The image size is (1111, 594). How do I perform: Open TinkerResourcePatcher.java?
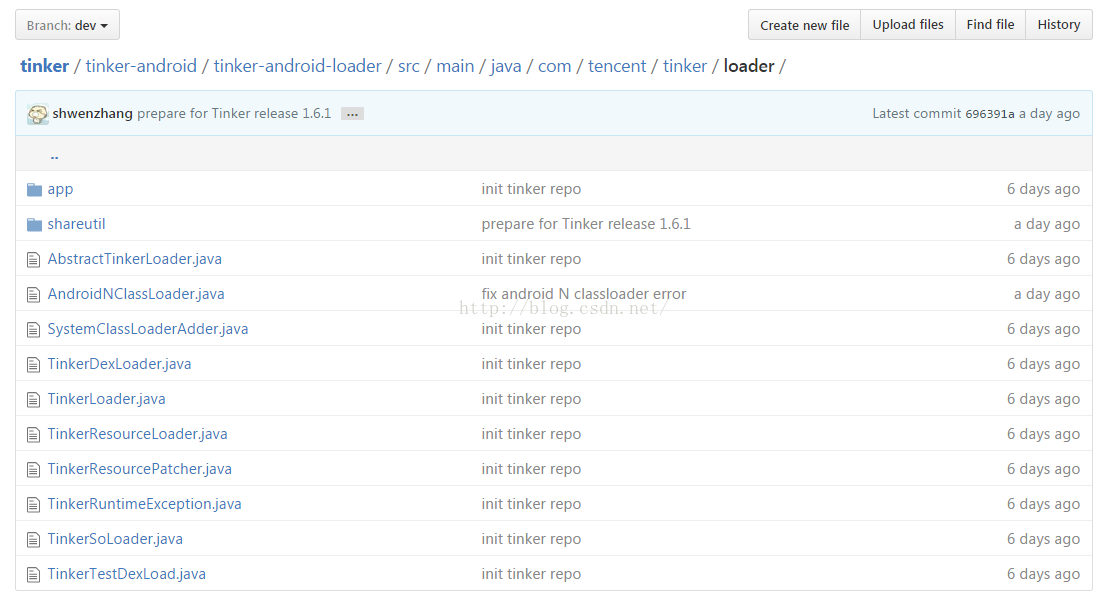(140, 469)
